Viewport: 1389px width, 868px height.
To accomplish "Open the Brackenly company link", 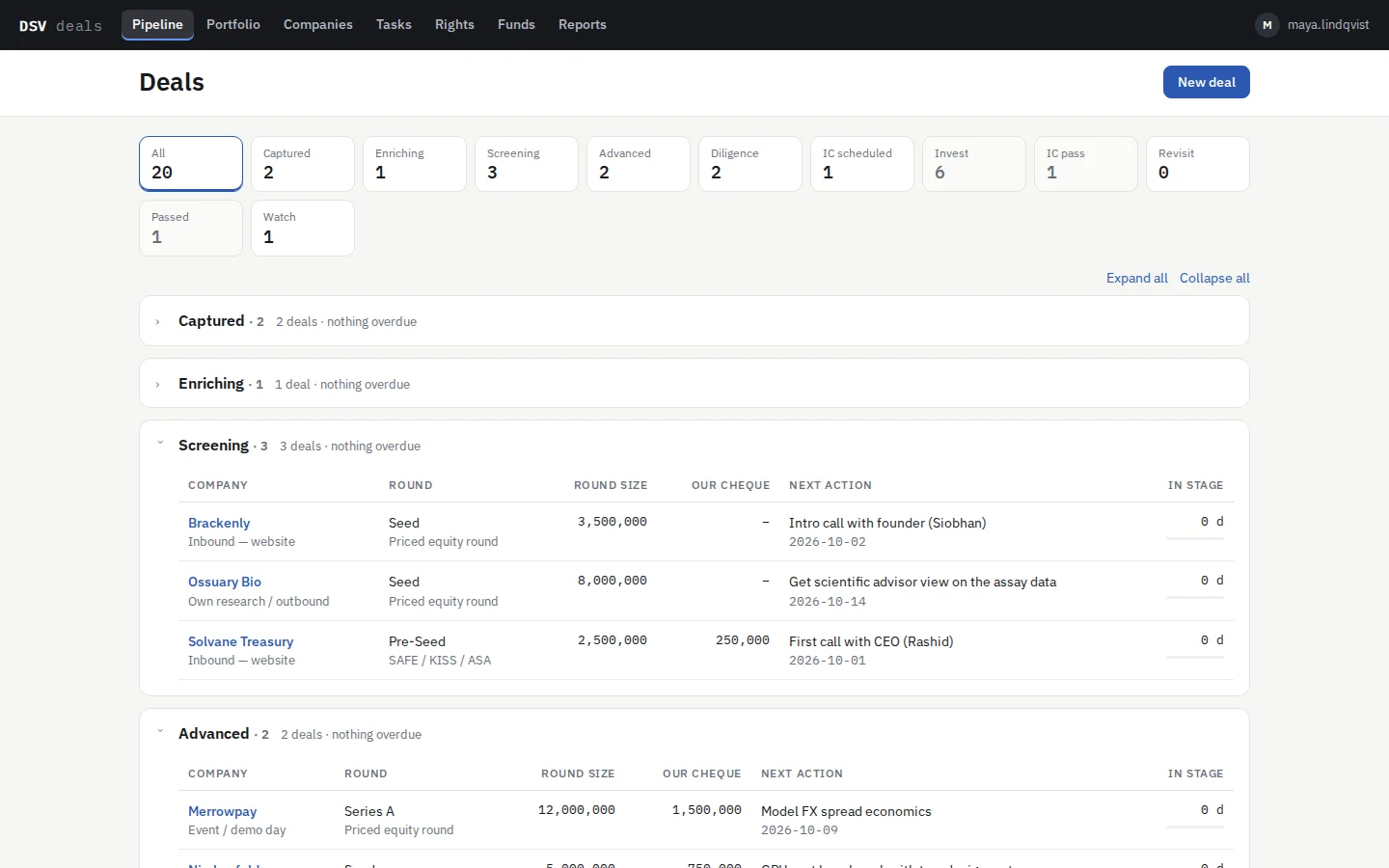I will point(219,523).
